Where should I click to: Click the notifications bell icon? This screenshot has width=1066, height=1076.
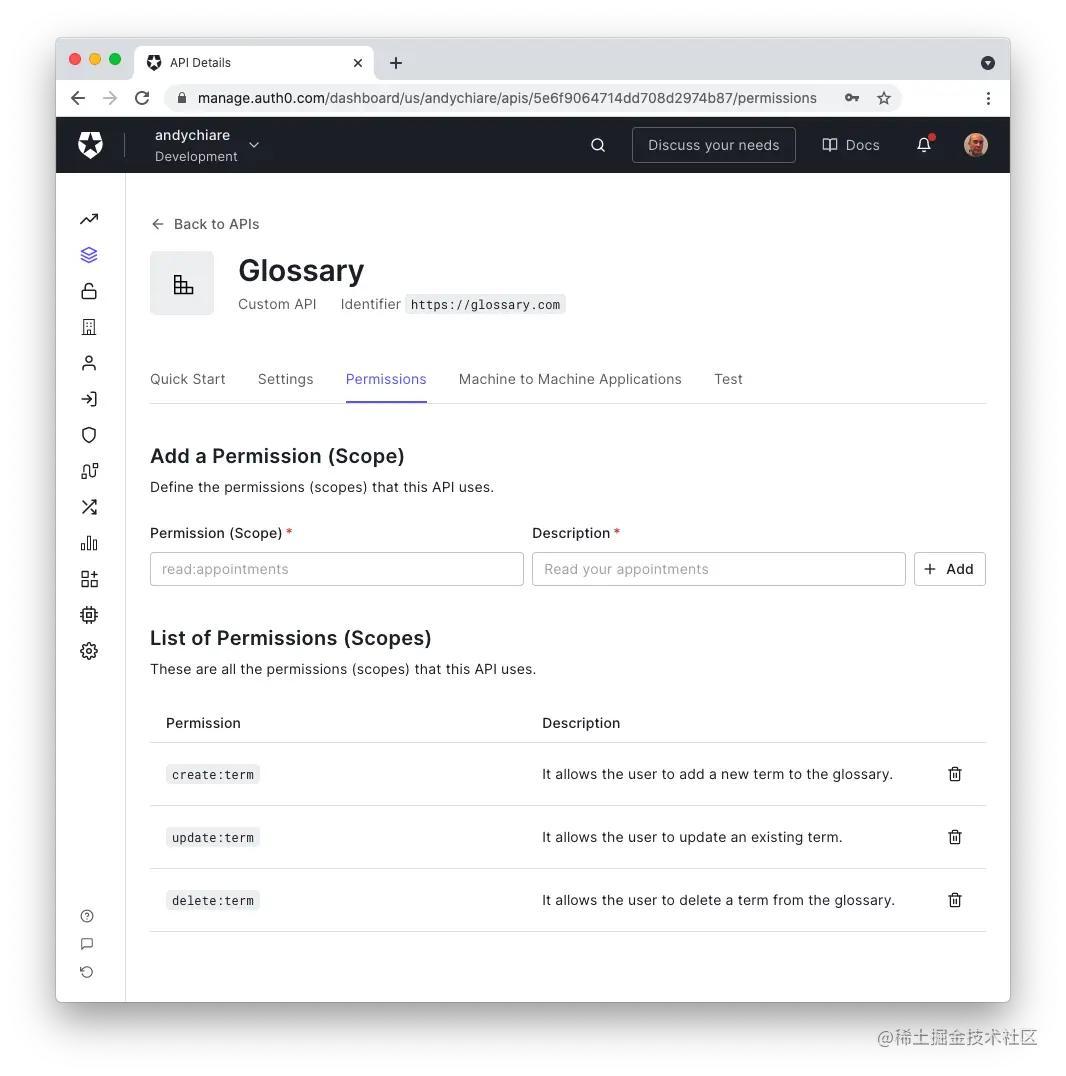point(922,145)
